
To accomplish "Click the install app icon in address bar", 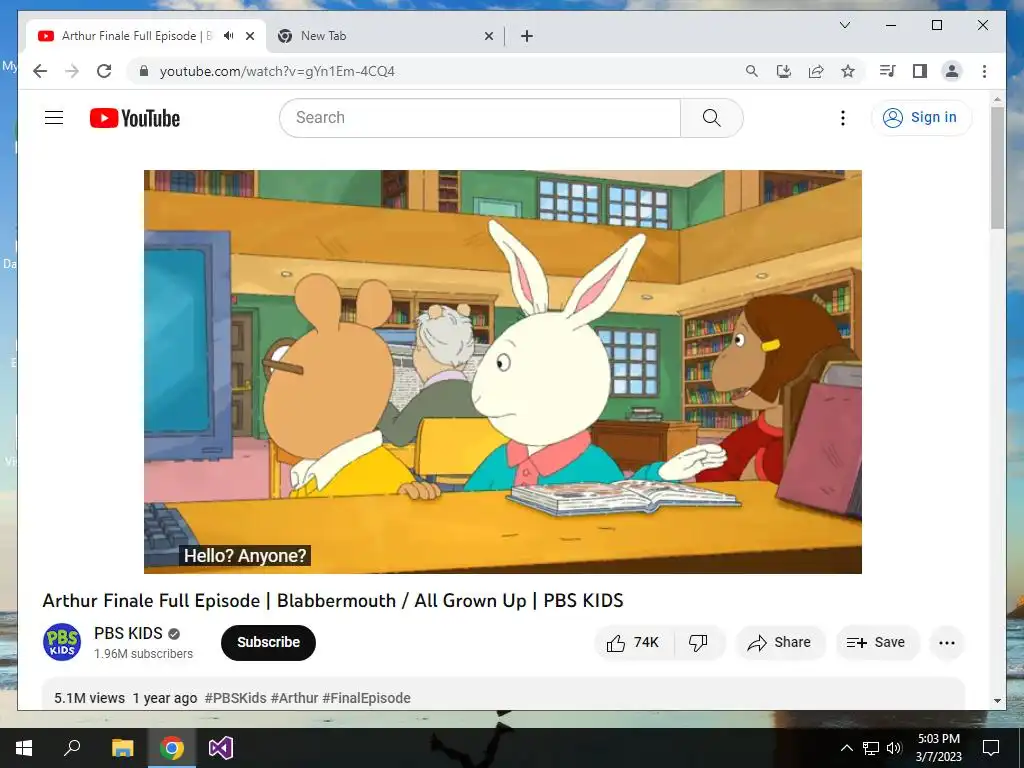I will [x=784, y=71].
